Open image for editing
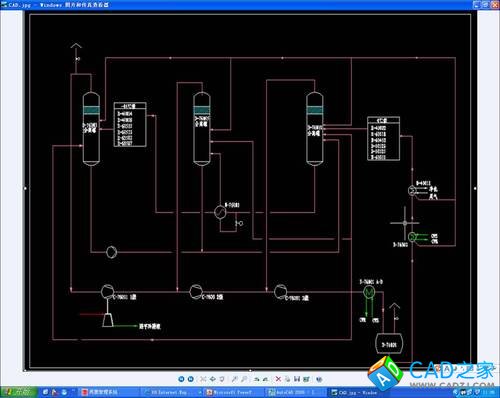Image resolution: width=500 pixels, height=398 pixels. (x=306, y=379)
